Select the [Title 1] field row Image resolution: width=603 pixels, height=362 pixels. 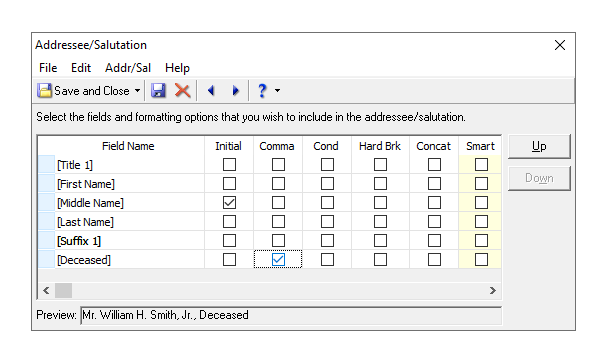tap(130, 165)
